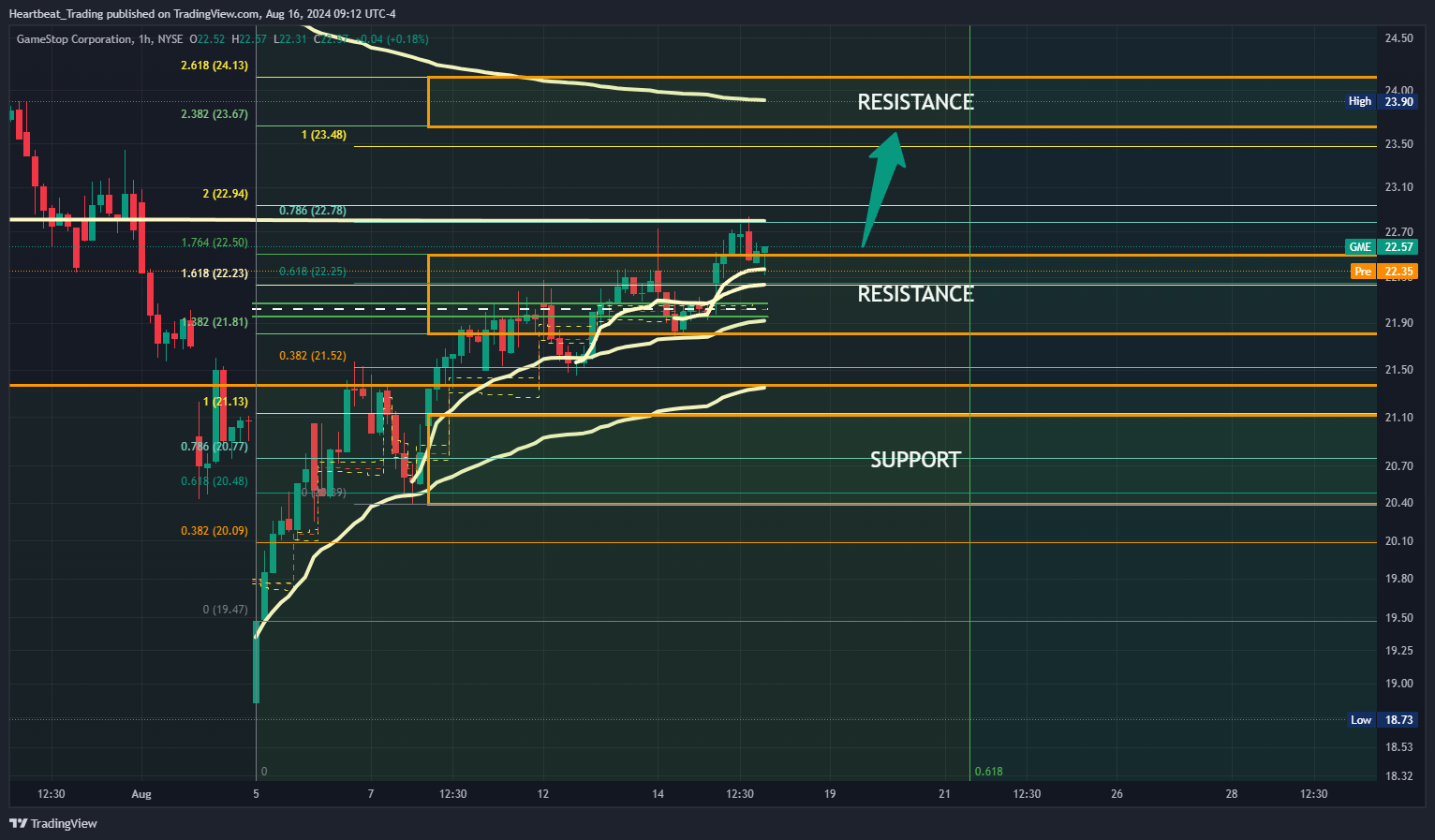The width and height of the screenshot is (1435, 840).
Task: Click the SUPPORT zone label
Action: tap(915, 460)
